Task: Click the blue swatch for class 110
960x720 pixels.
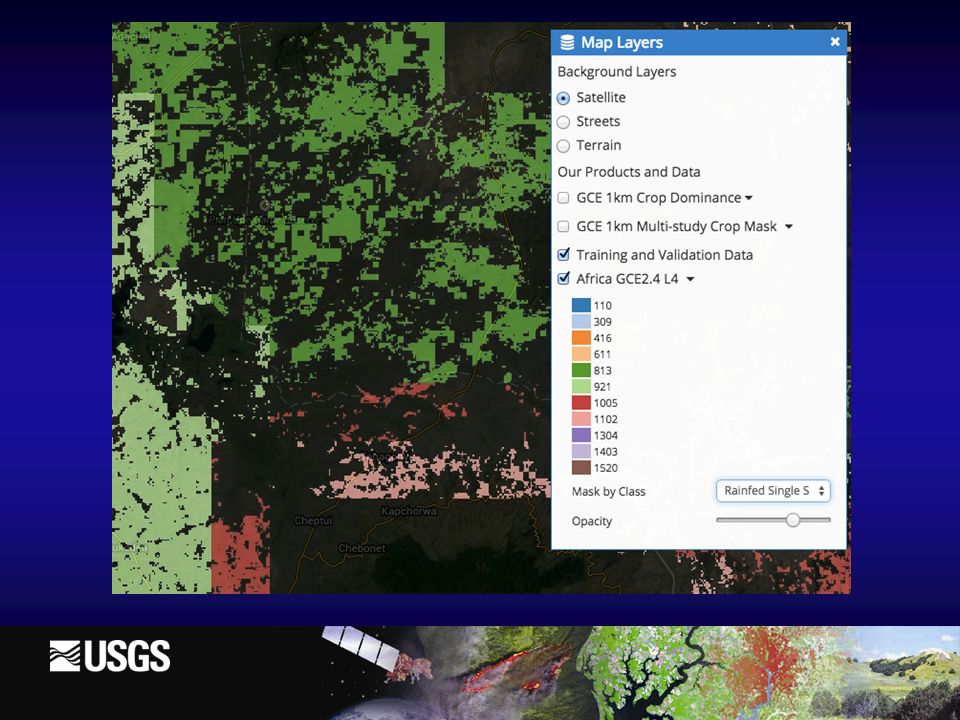Action: [581, 306]
